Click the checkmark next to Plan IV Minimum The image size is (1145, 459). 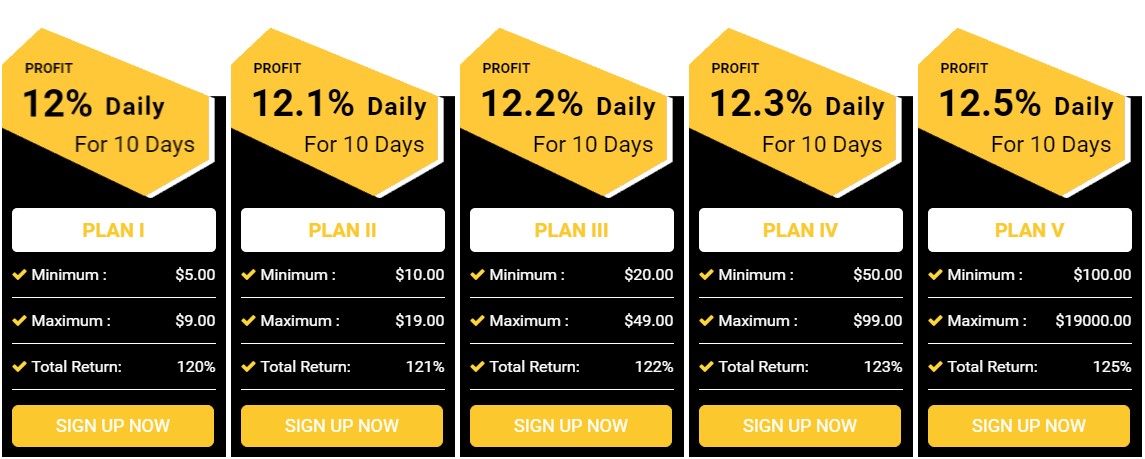tap(707, 275)
